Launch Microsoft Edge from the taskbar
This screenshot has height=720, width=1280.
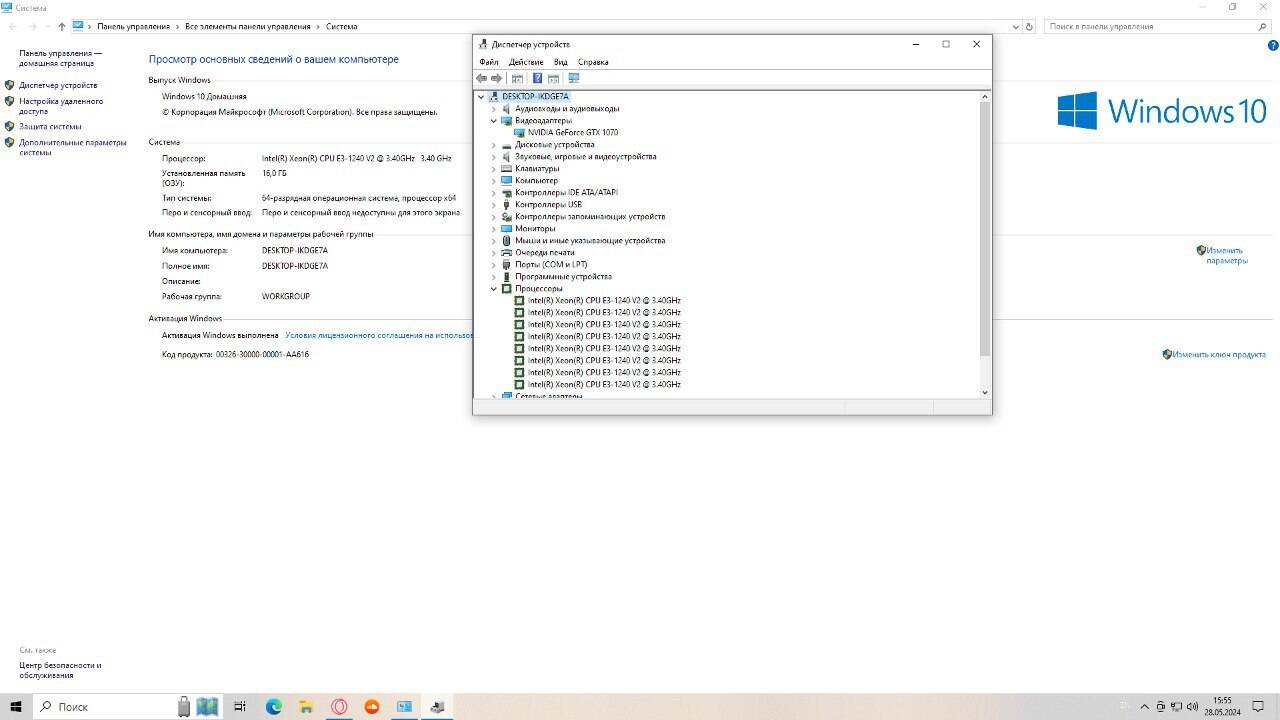point(274,706)
